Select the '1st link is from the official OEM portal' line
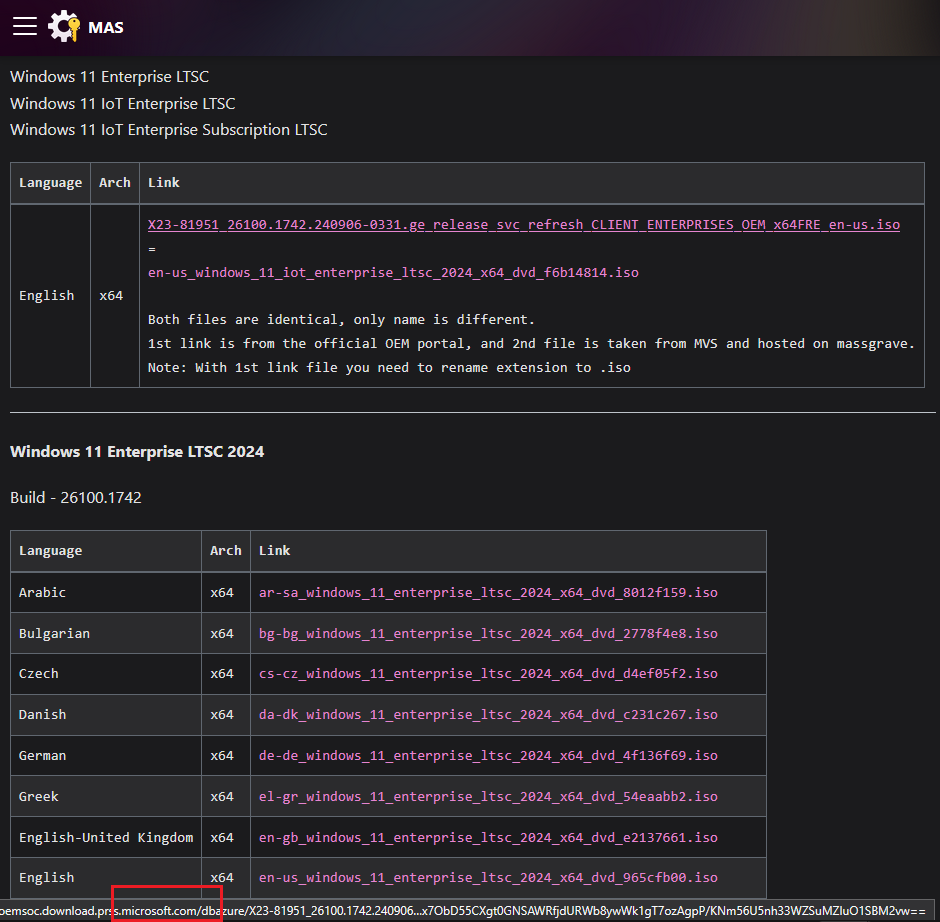The image size is (940, 922). 531,344
